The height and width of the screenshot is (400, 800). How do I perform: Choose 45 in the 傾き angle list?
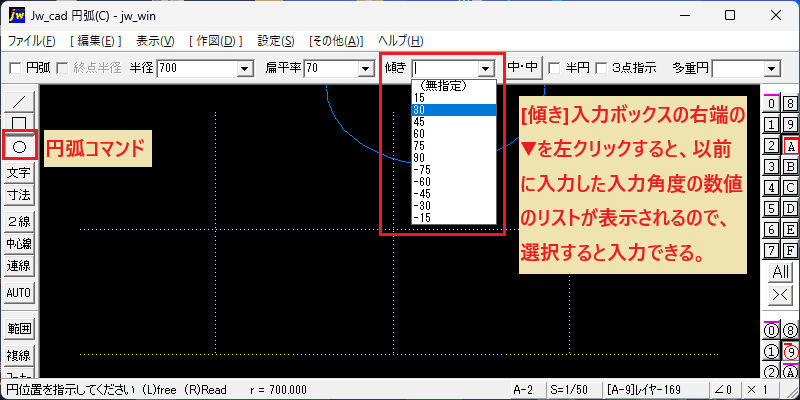454,122
